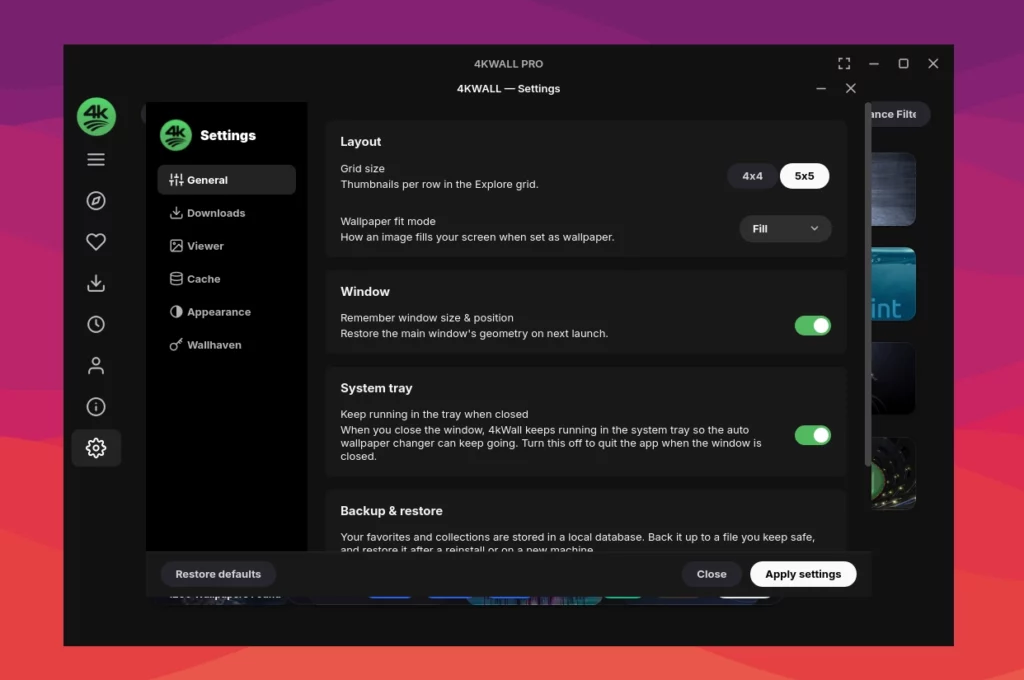Image resolution: width=1024 pixels, height=680 pixels.
Task: Click the database icon next to Cache
Action: (176, 279)
